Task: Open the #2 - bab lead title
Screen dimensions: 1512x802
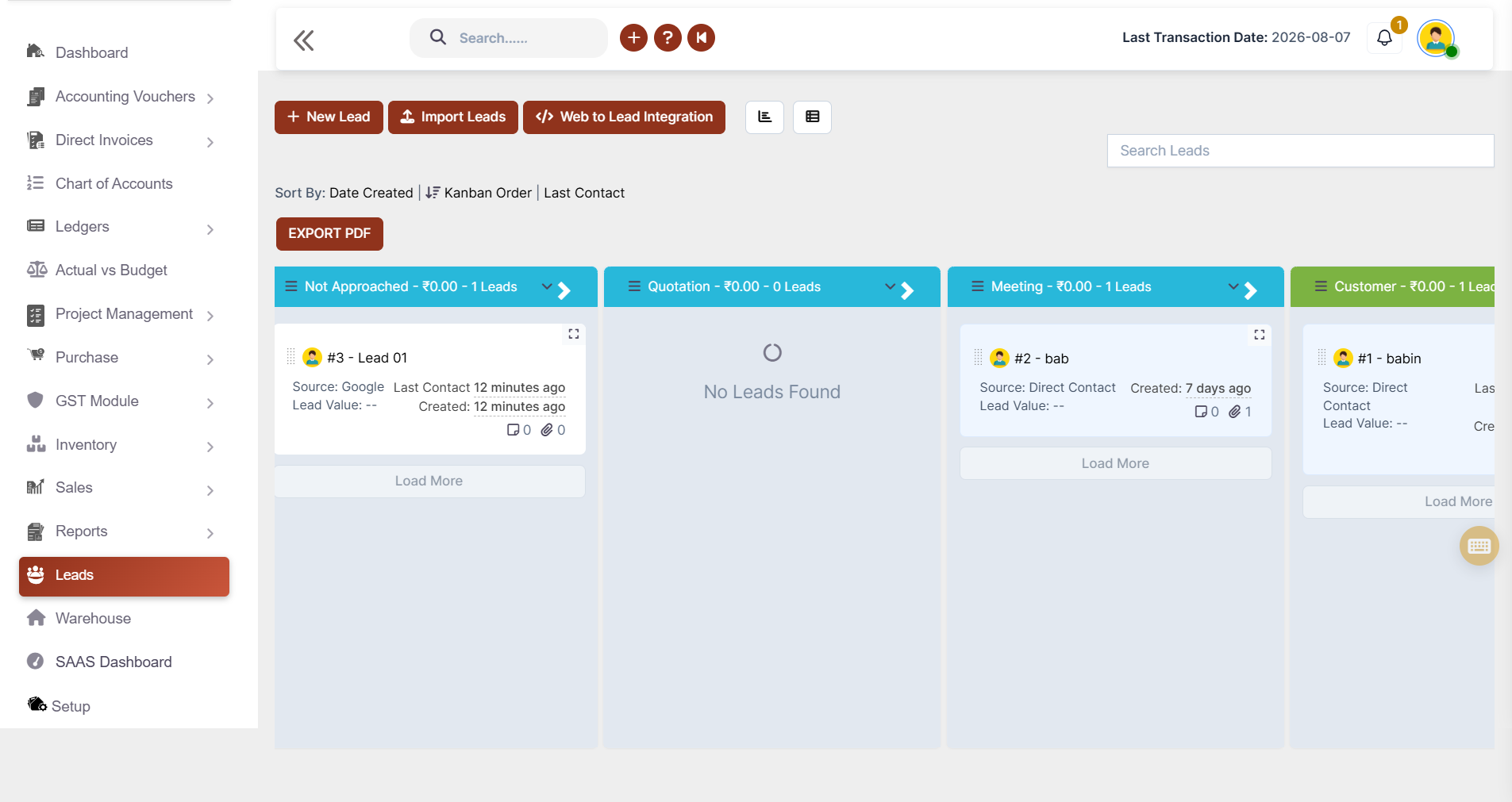Action: click(1041, 359)
